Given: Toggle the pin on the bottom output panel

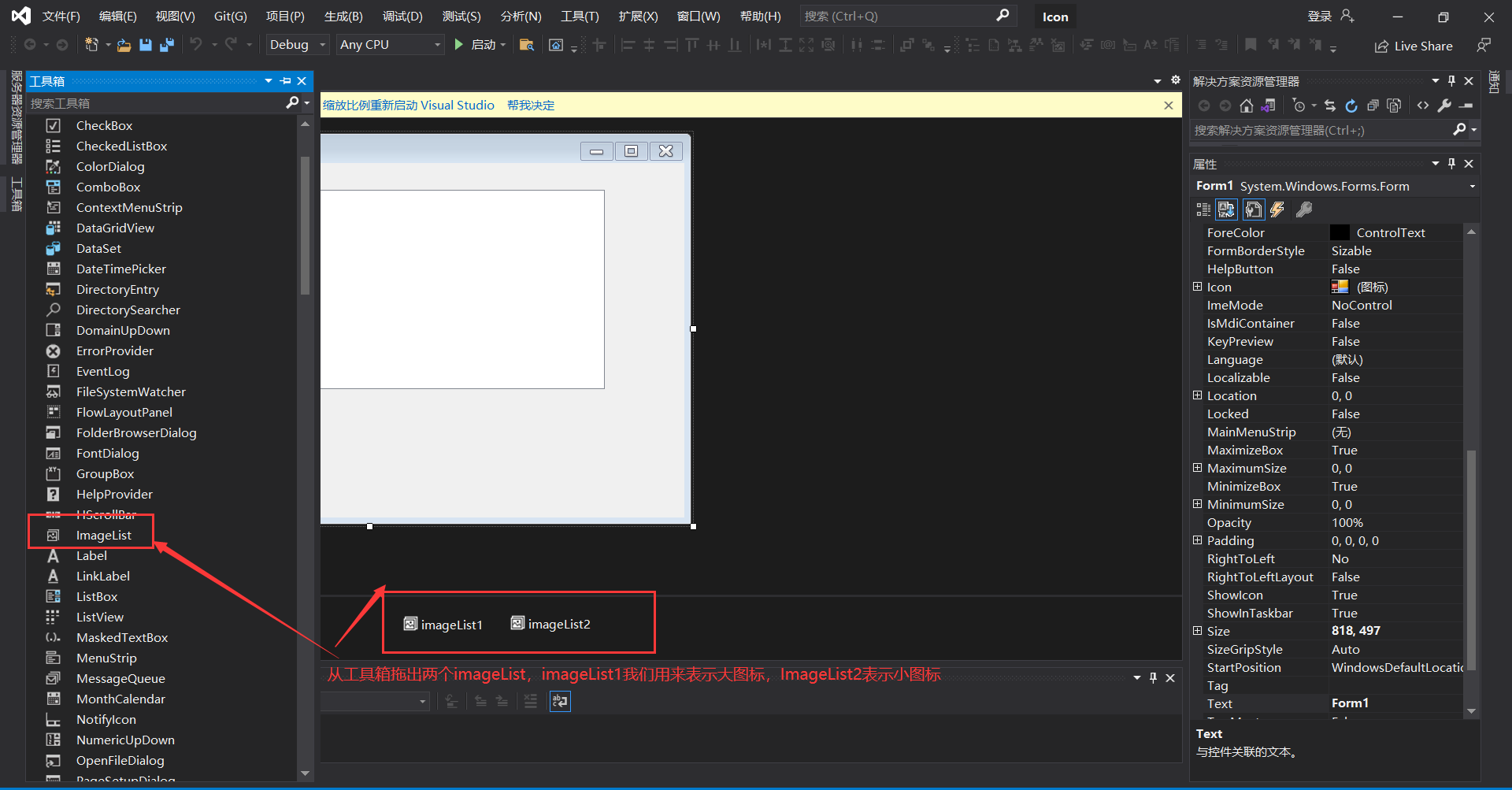Looking at the screenshot, I should (x=1153, y=677).
